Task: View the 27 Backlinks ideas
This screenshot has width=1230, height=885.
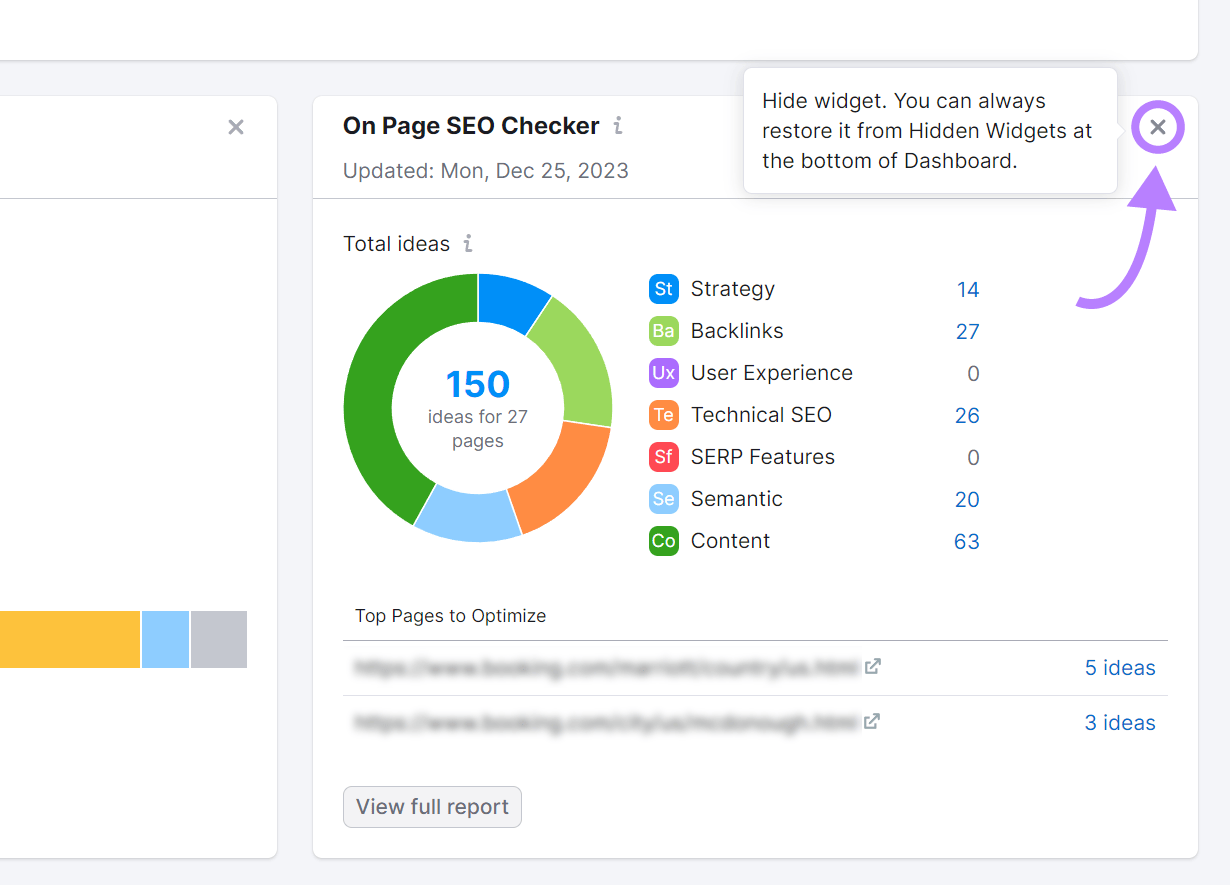Action: 967,331
